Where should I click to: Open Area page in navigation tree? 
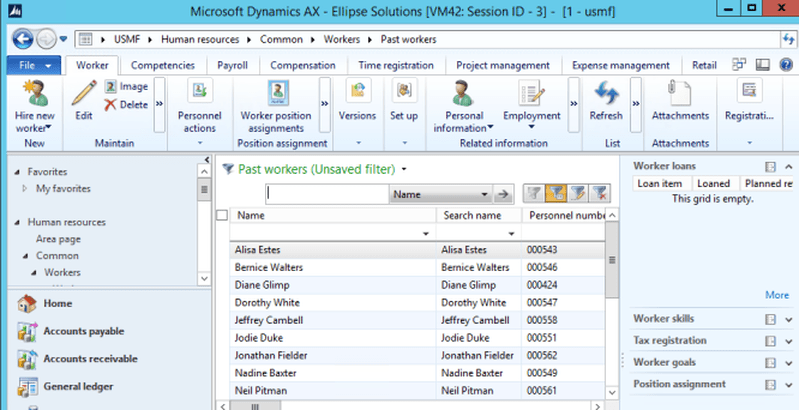point(58,239)
